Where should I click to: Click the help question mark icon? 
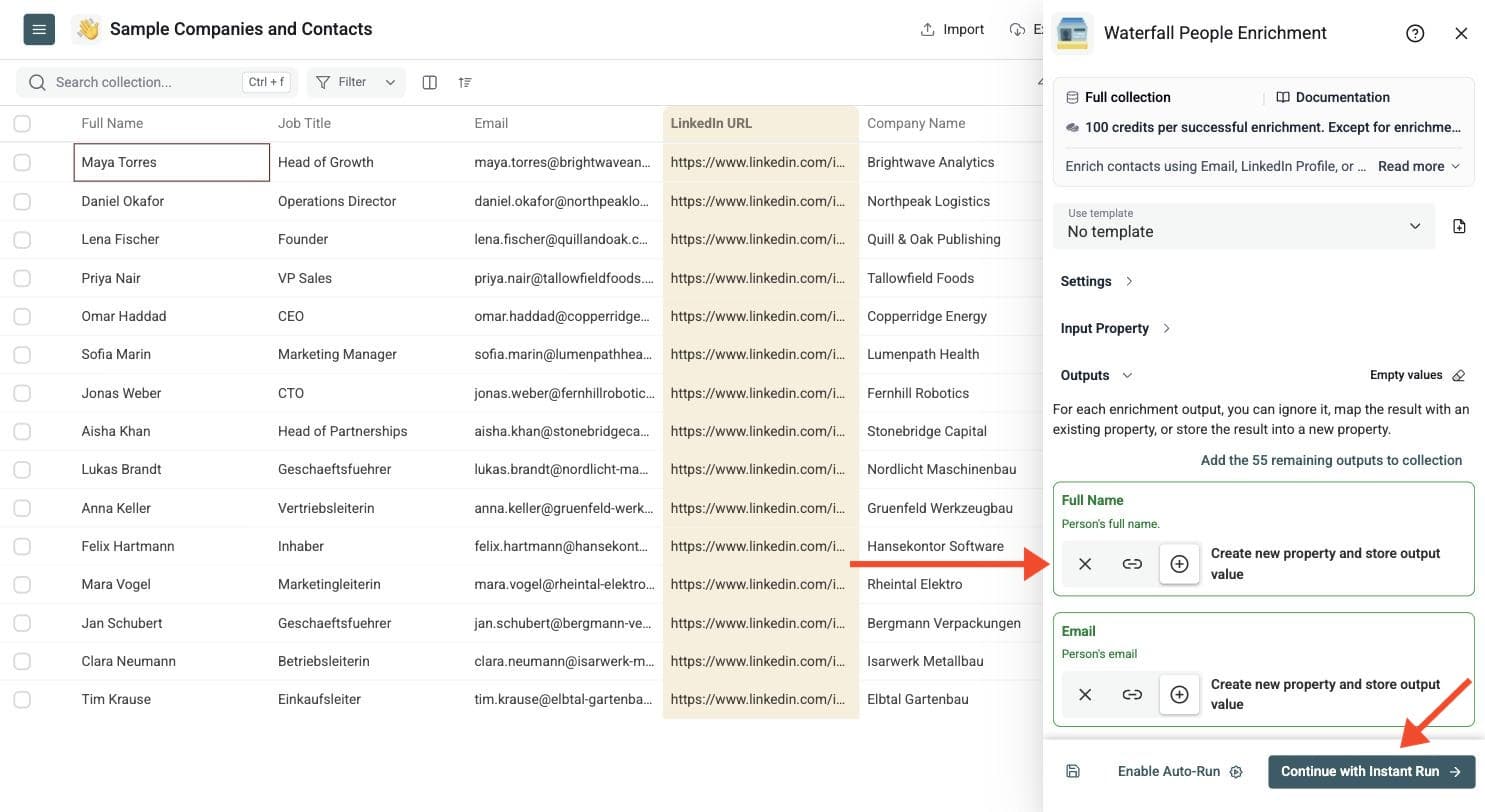tap(1415, 33)
